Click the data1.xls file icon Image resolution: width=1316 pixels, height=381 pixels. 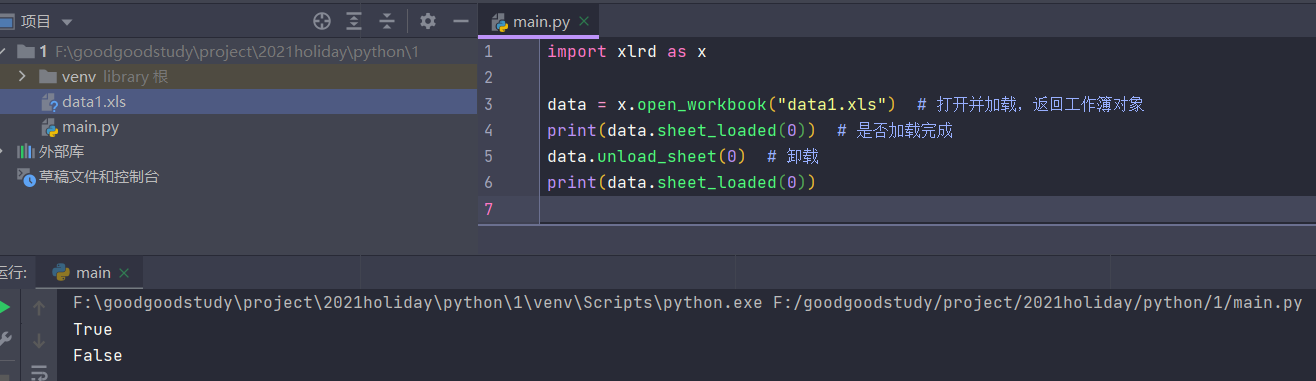[x=49, y=102]
